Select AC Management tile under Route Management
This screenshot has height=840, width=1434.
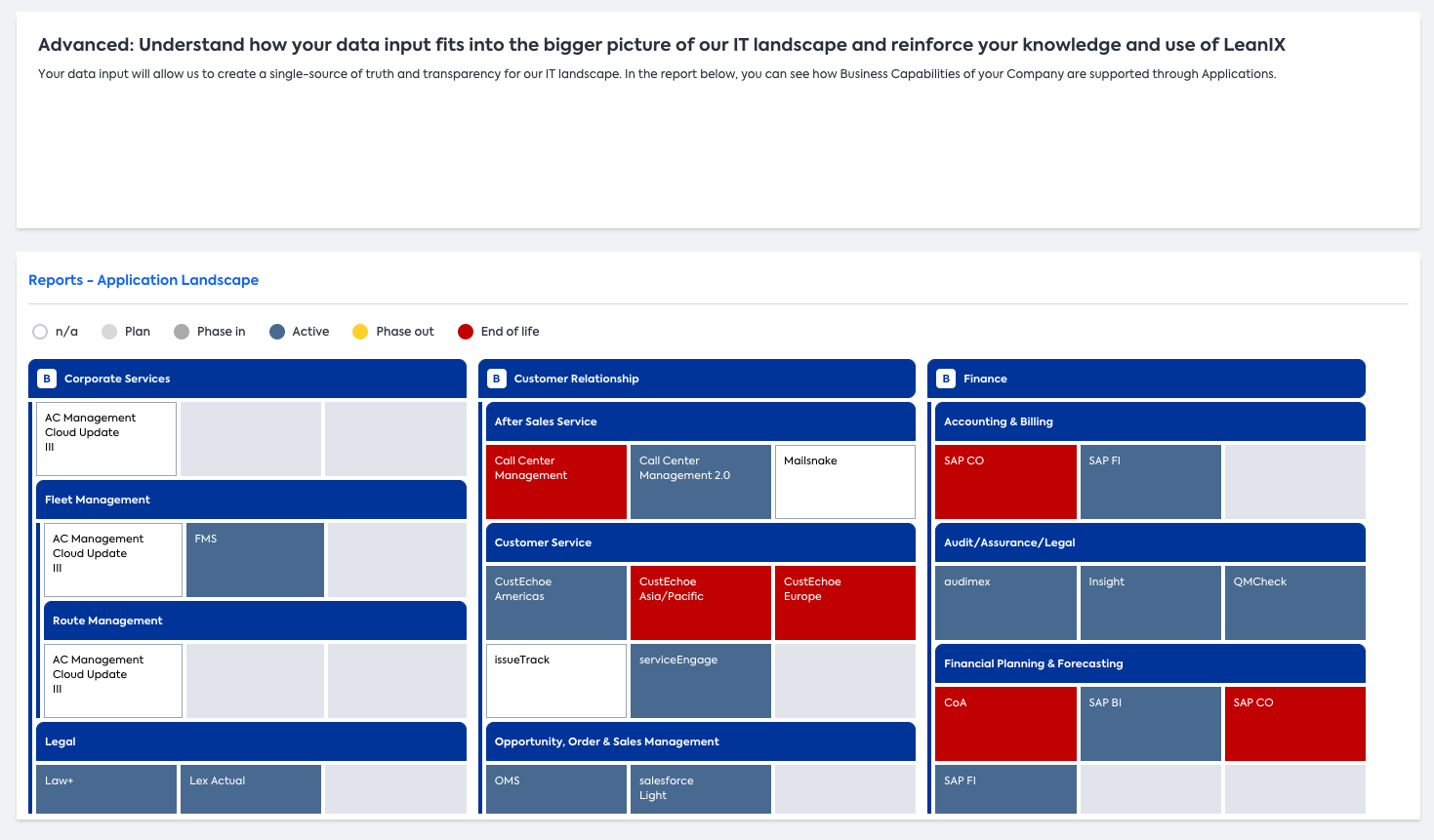point(113,681)
